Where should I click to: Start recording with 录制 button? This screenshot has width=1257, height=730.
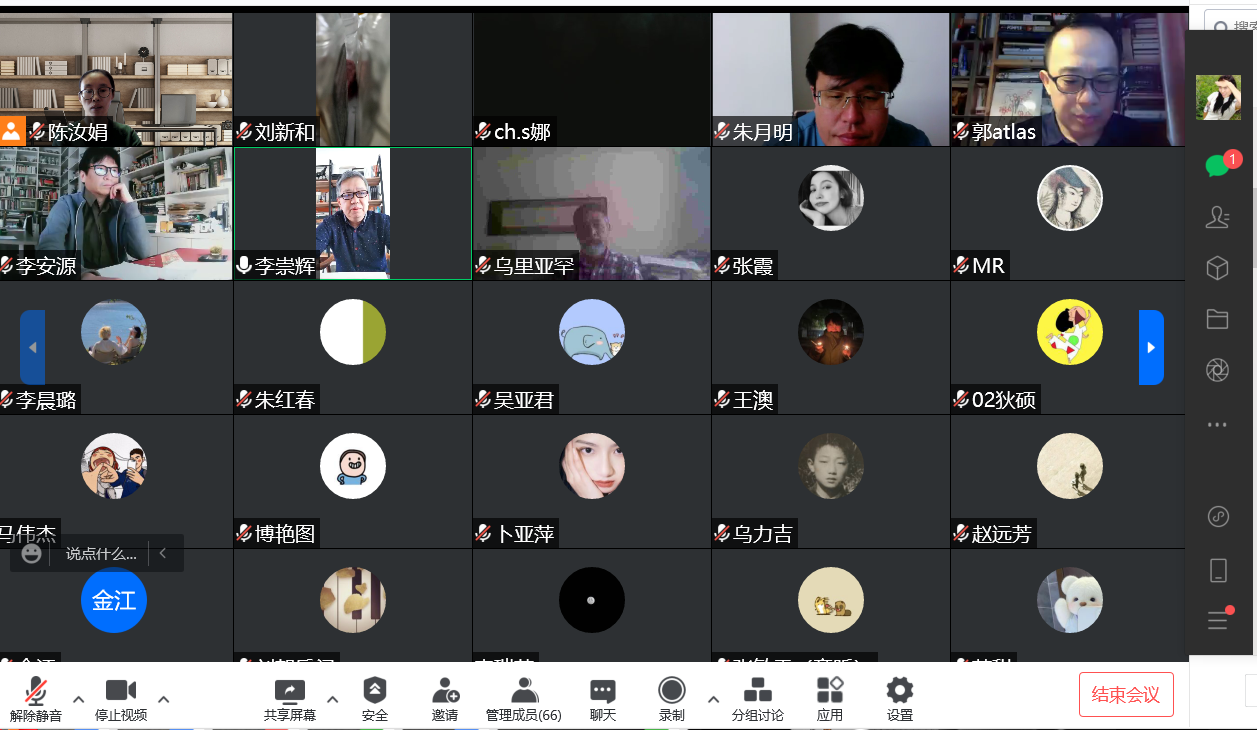(672, 698)
